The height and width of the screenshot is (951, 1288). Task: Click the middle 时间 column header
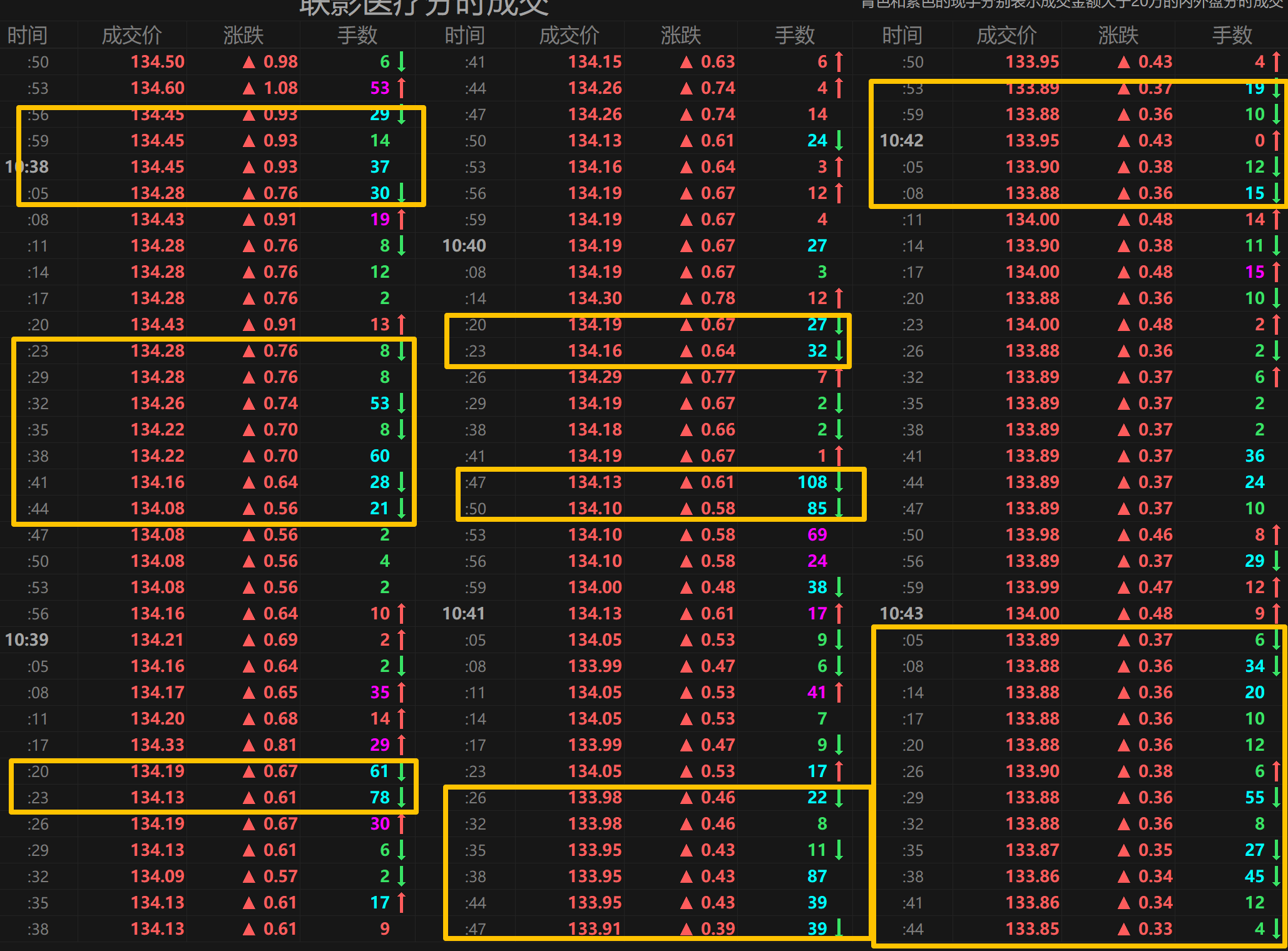click(x=464, y=35)
